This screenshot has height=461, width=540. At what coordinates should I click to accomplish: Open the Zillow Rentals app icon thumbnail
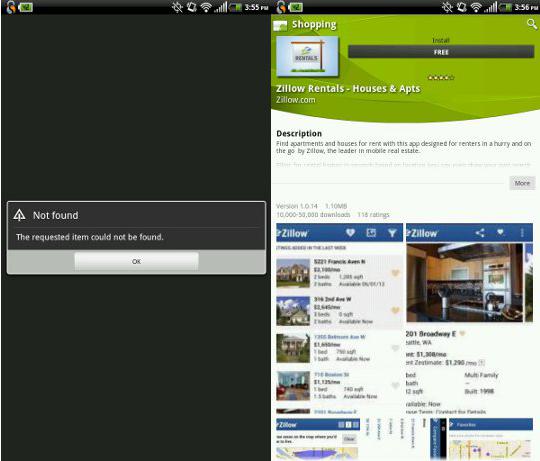click(x=307, y=56)
